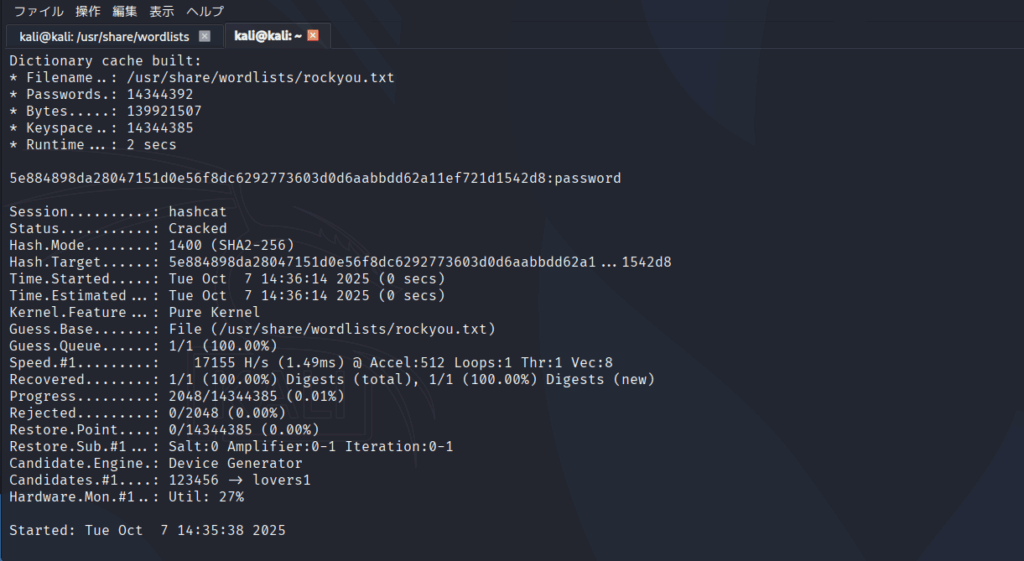
Task: Open the 表示 menu
Action: 162,11
